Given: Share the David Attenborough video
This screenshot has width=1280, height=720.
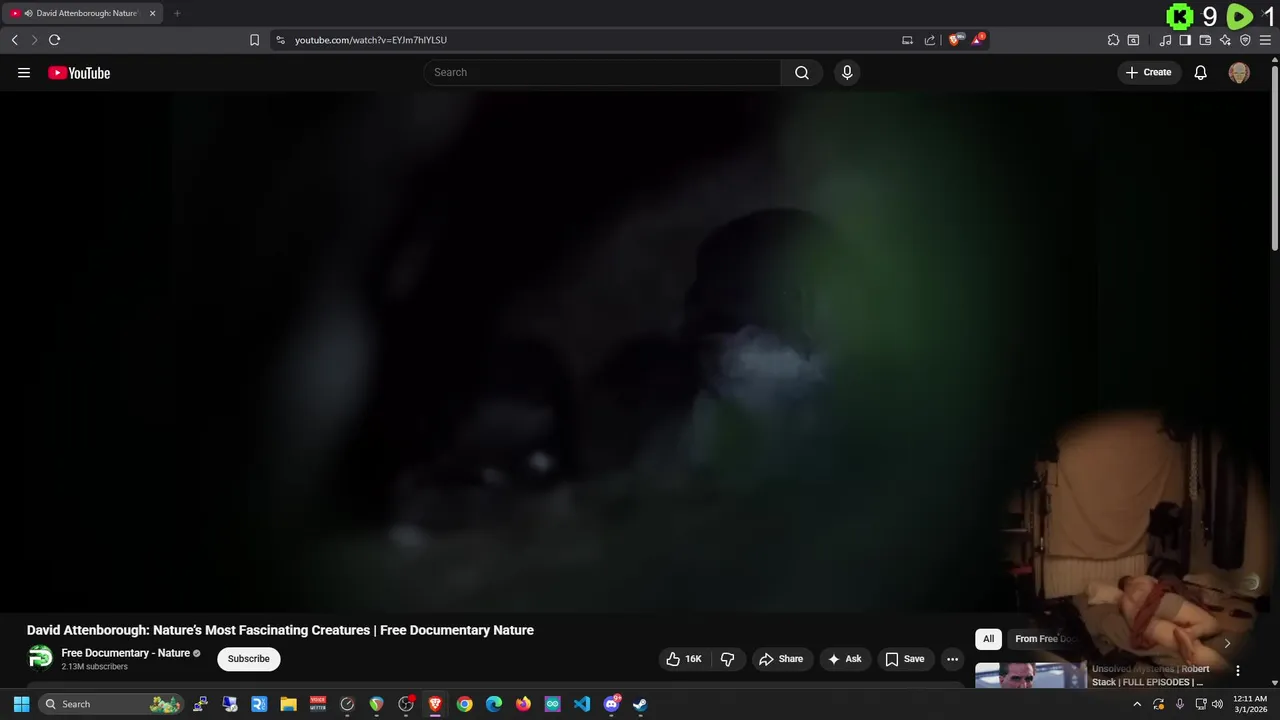Looking at the screenshot, I should [781, 659].
